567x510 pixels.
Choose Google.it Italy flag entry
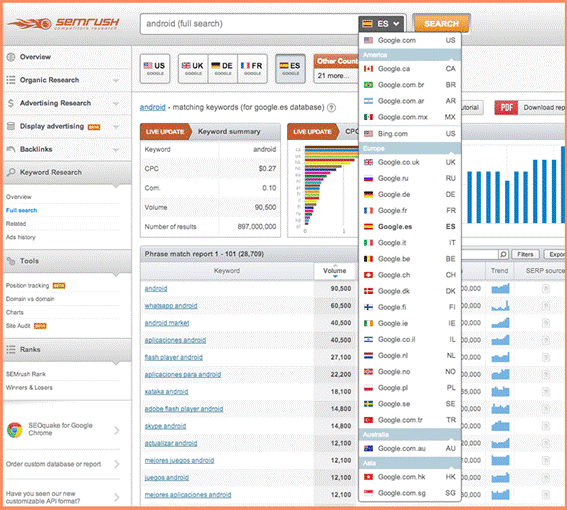(x=410, y=243)
